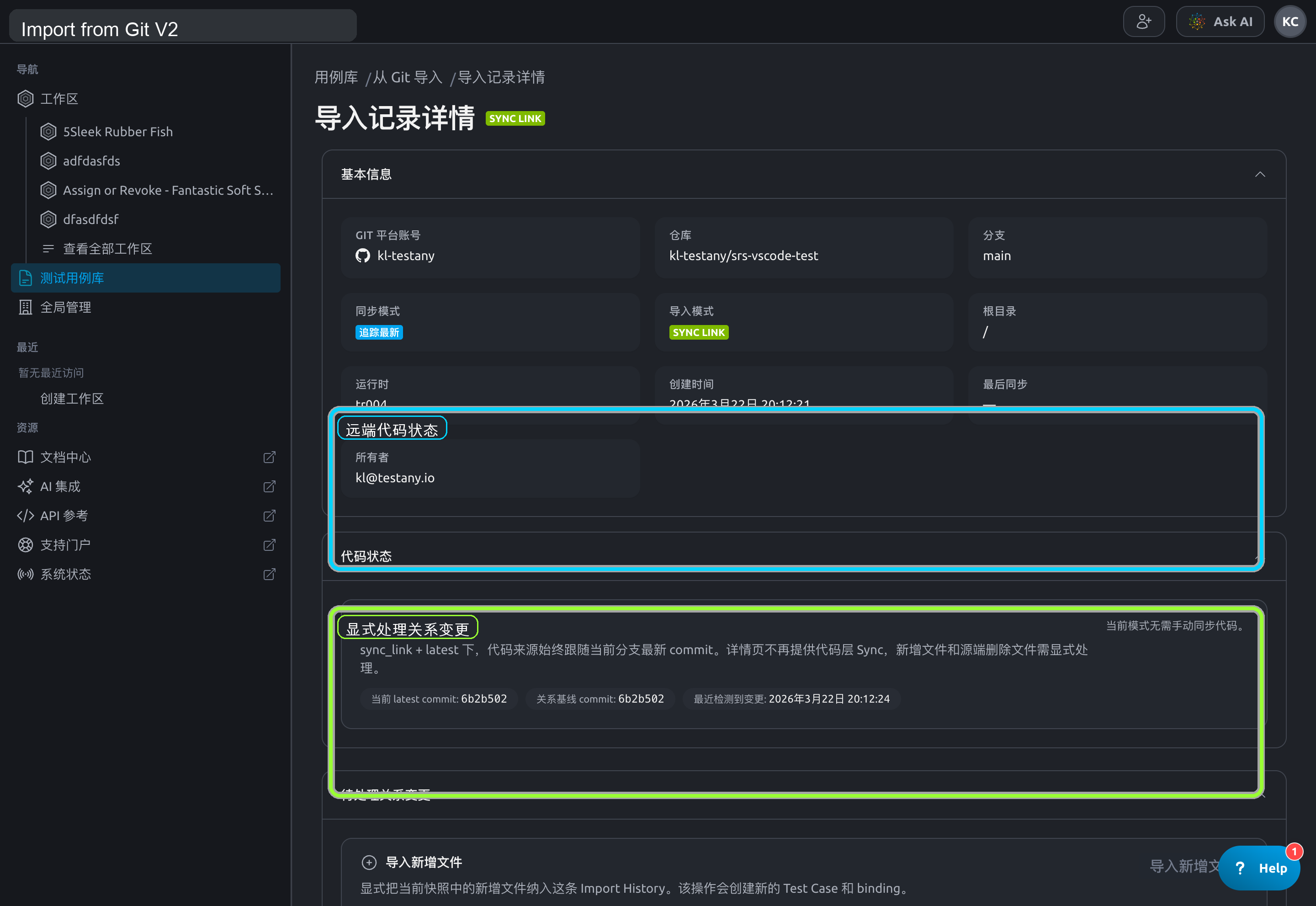Click the Assign or Revoke workspace icon

[x=48, y=190]
